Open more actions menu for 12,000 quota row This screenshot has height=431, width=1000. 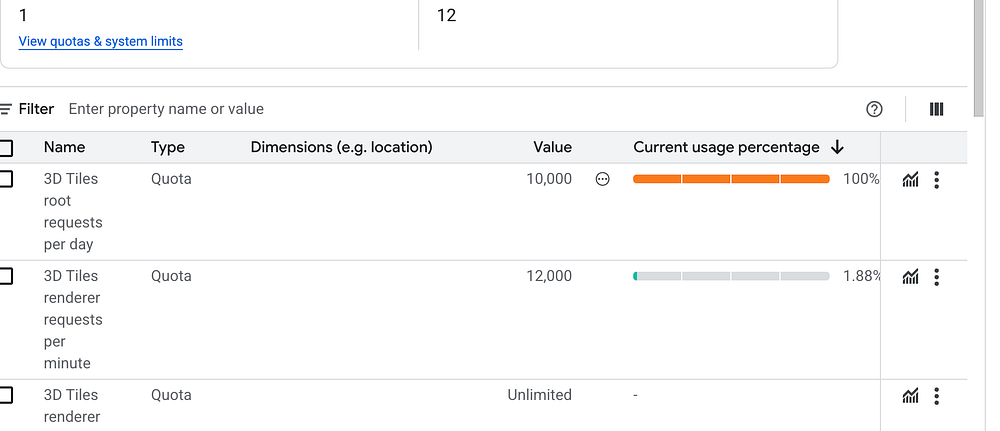pyautogui.click(x=936, y=277)
